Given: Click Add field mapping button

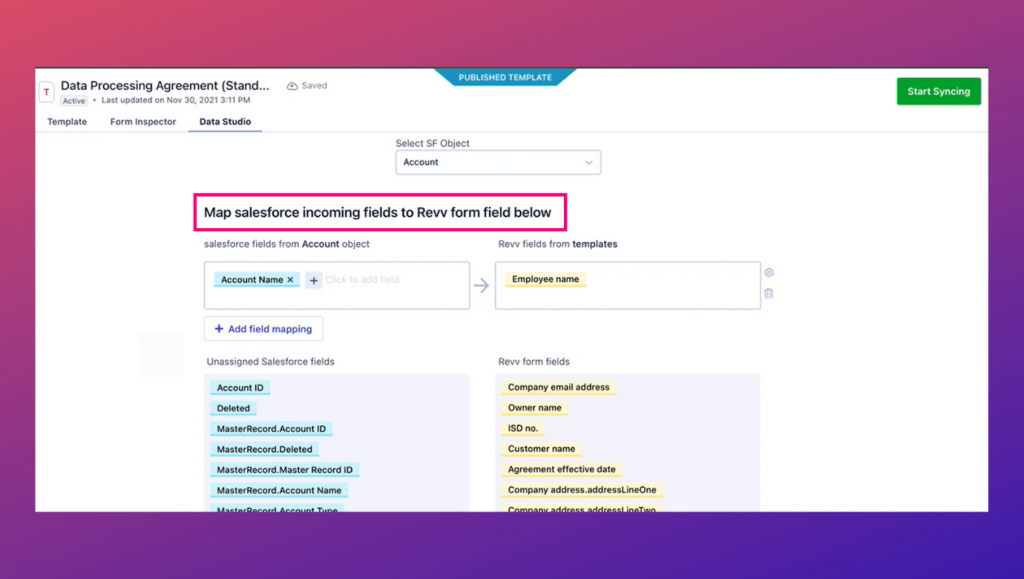Looking at the screenshot, I should 263,329.
